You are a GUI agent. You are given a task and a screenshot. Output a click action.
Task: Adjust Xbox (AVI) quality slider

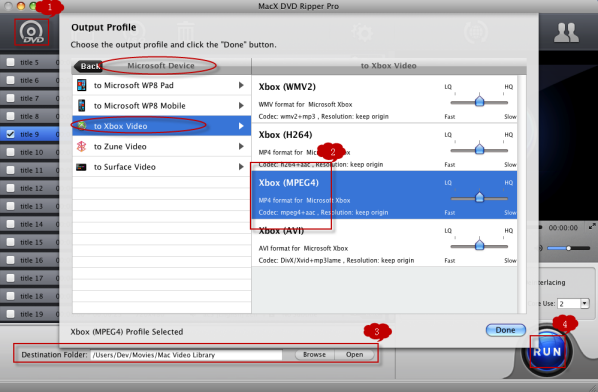pyautogui.click(x=479, y=246)
